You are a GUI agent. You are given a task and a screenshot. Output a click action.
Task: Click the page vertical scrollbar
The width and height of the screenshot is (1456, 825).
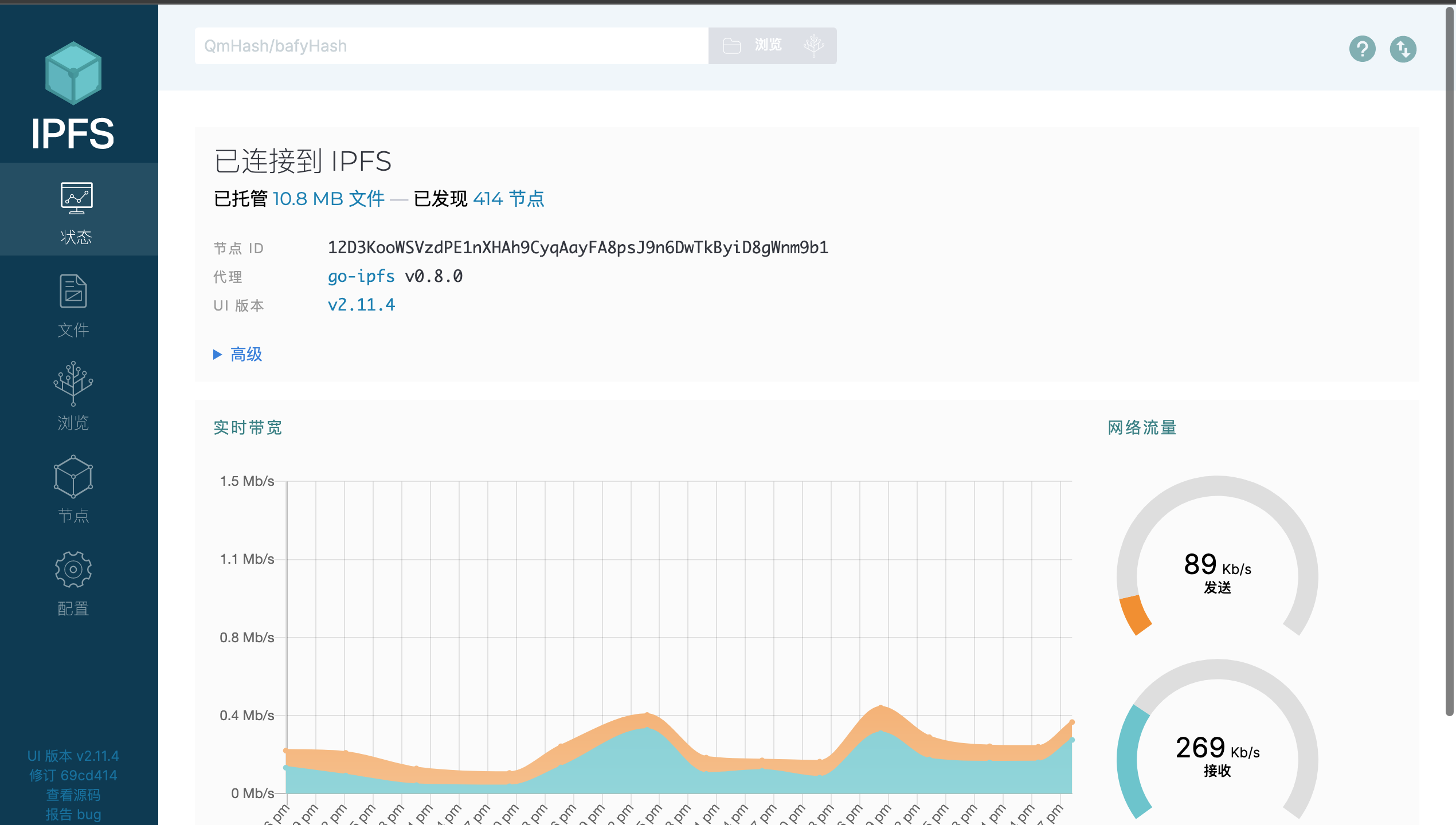click(x=1450, y=361)
